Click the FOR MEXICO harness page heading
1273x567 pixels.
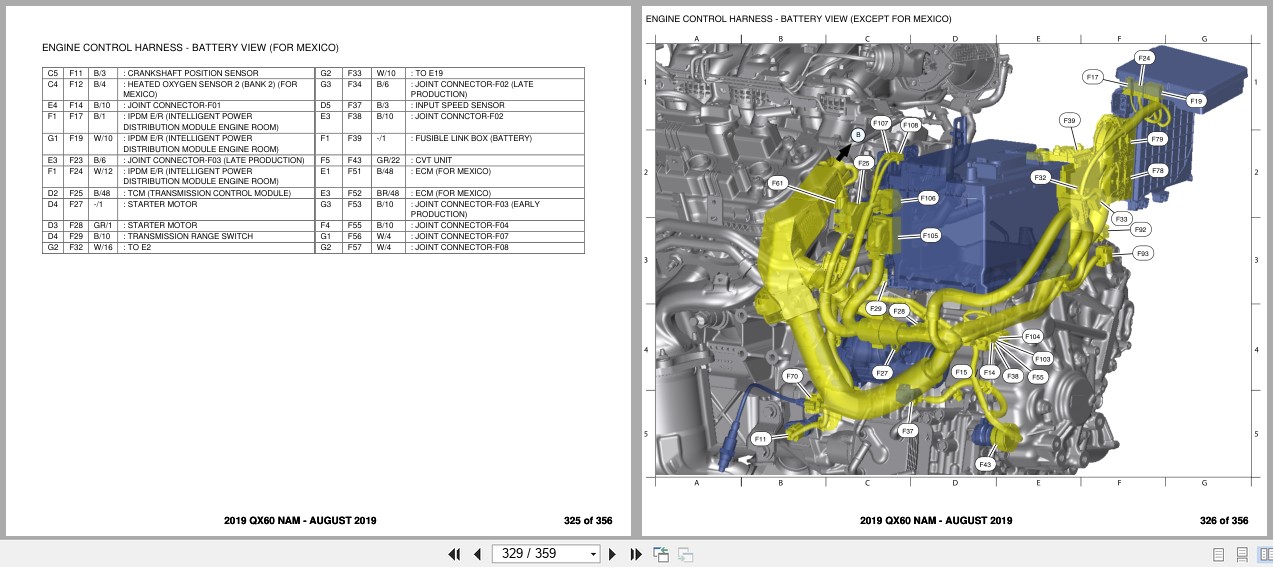click(190, 47)
